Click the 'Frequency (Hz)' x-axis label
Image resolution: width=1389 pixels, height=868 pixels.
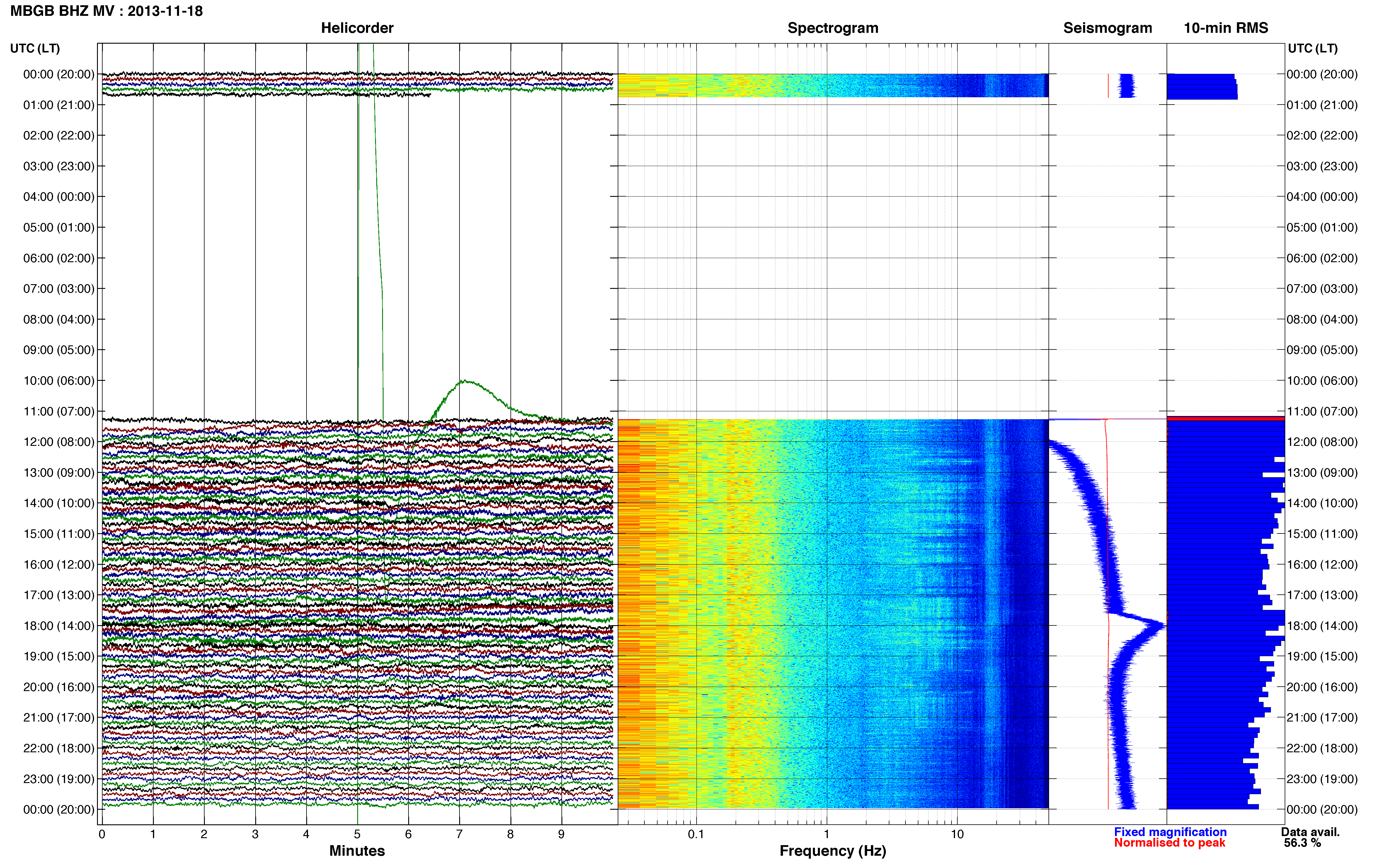[x=833, y=851]
